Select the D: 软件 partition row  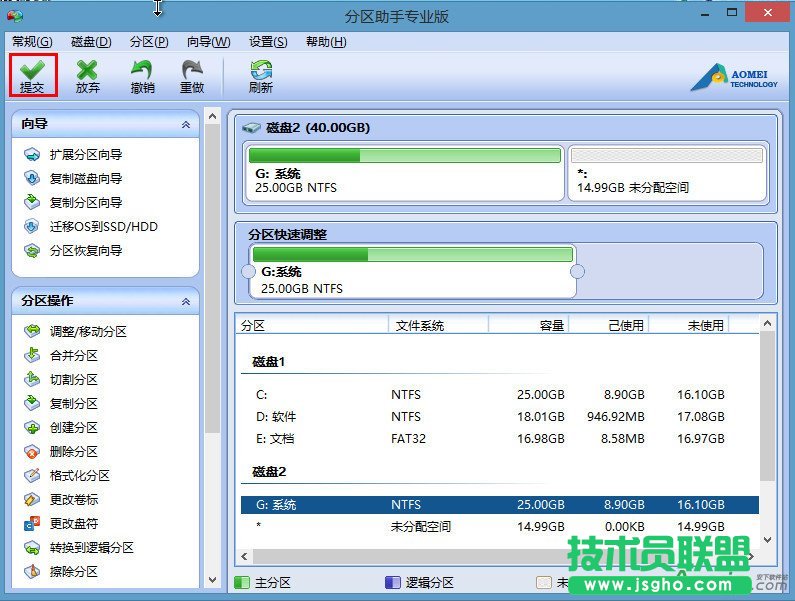tap(499, 416)
